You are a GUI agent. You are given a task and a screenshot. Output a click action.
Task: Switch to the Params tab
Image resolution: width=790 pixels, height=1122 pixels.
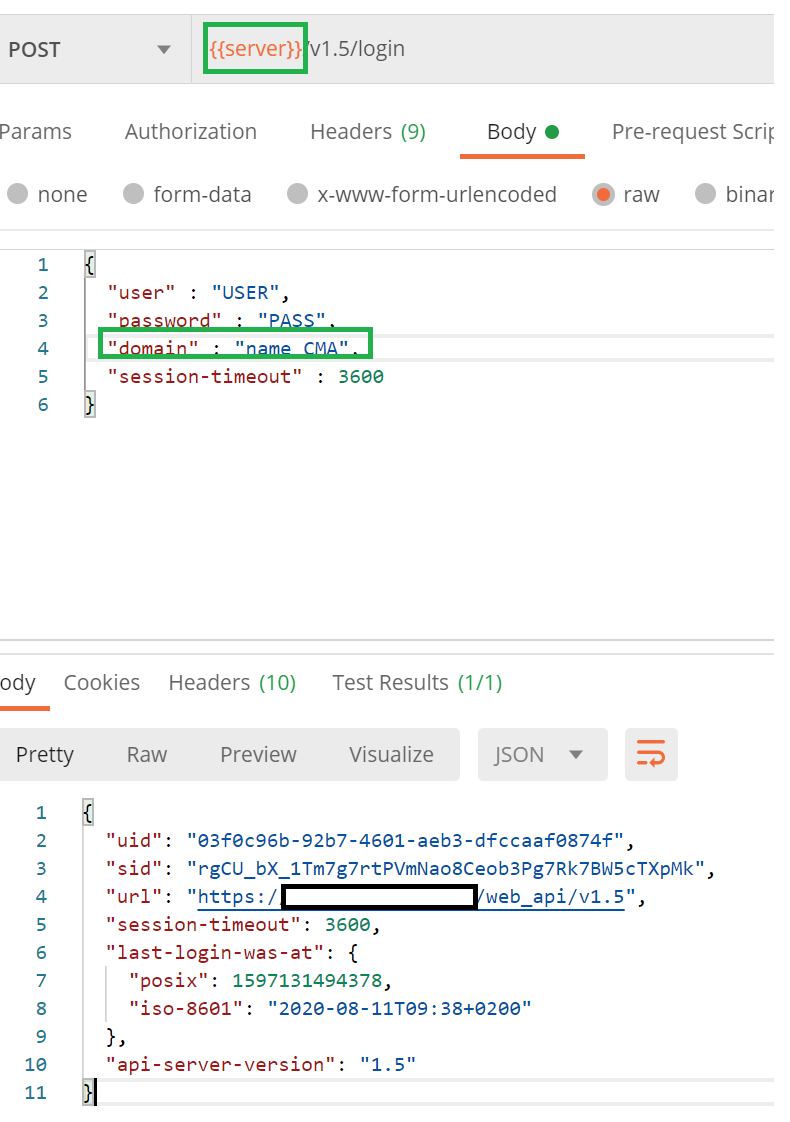36,132
